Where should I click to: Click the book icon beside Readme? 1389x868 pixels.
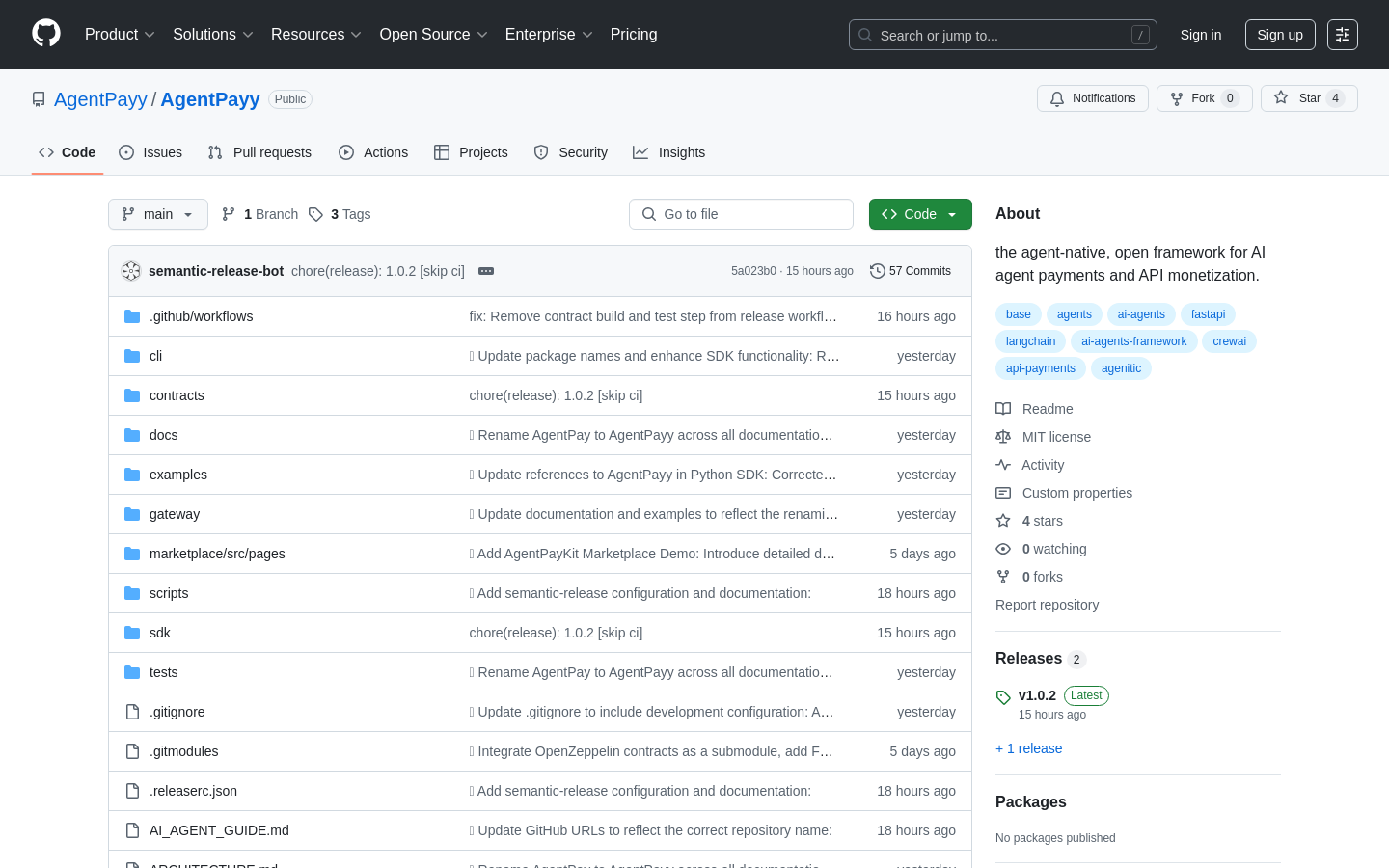point(1003,409)
